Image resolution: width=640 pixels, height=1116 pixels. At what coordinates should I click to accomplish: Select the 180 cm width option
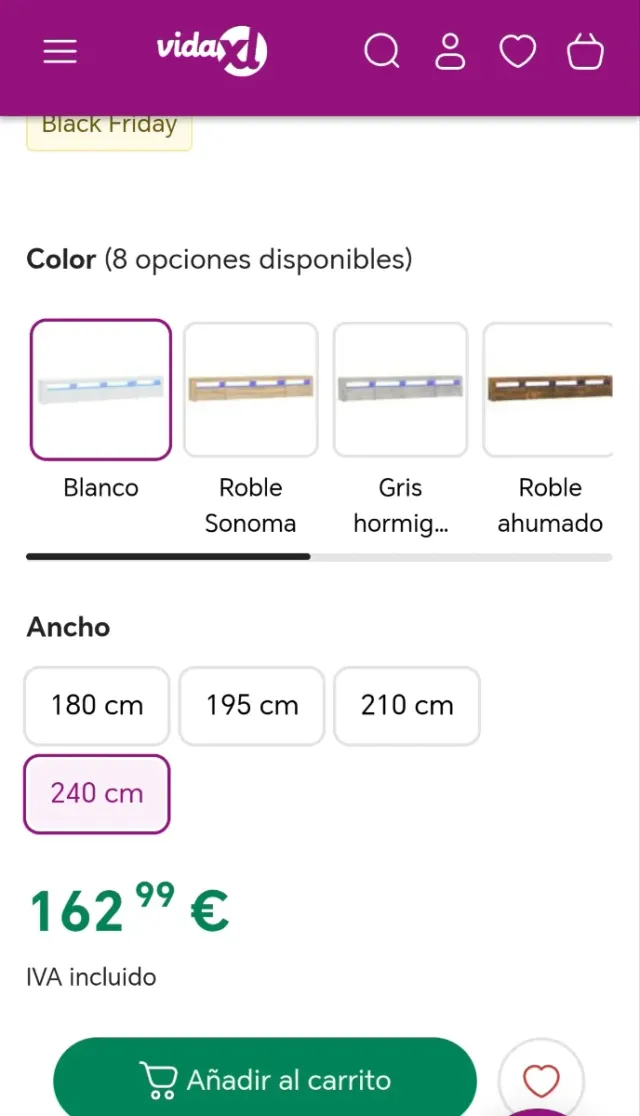[x=96, y=706]
